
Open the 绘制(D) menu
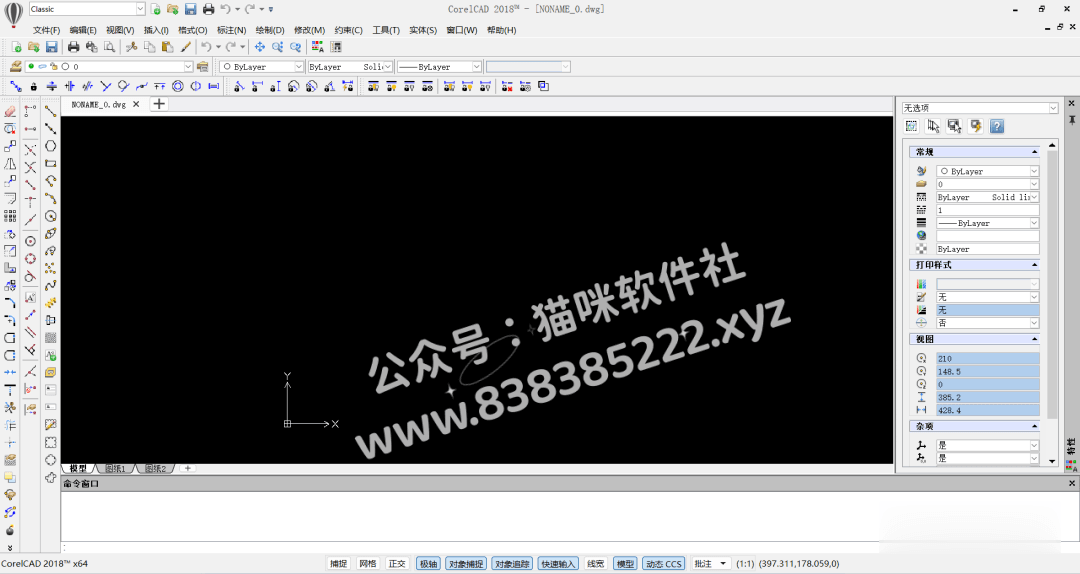point(269,30)
